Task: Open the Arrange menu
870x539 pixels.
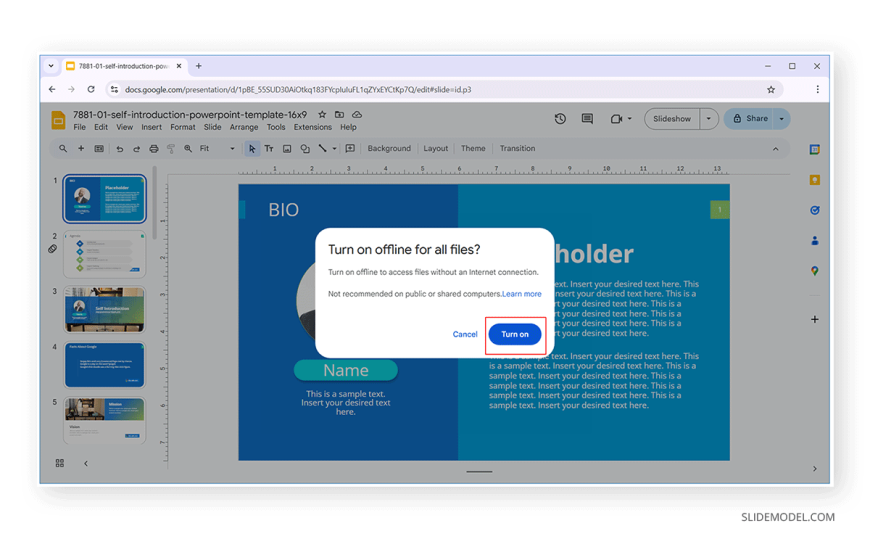Action: point(244,127)
